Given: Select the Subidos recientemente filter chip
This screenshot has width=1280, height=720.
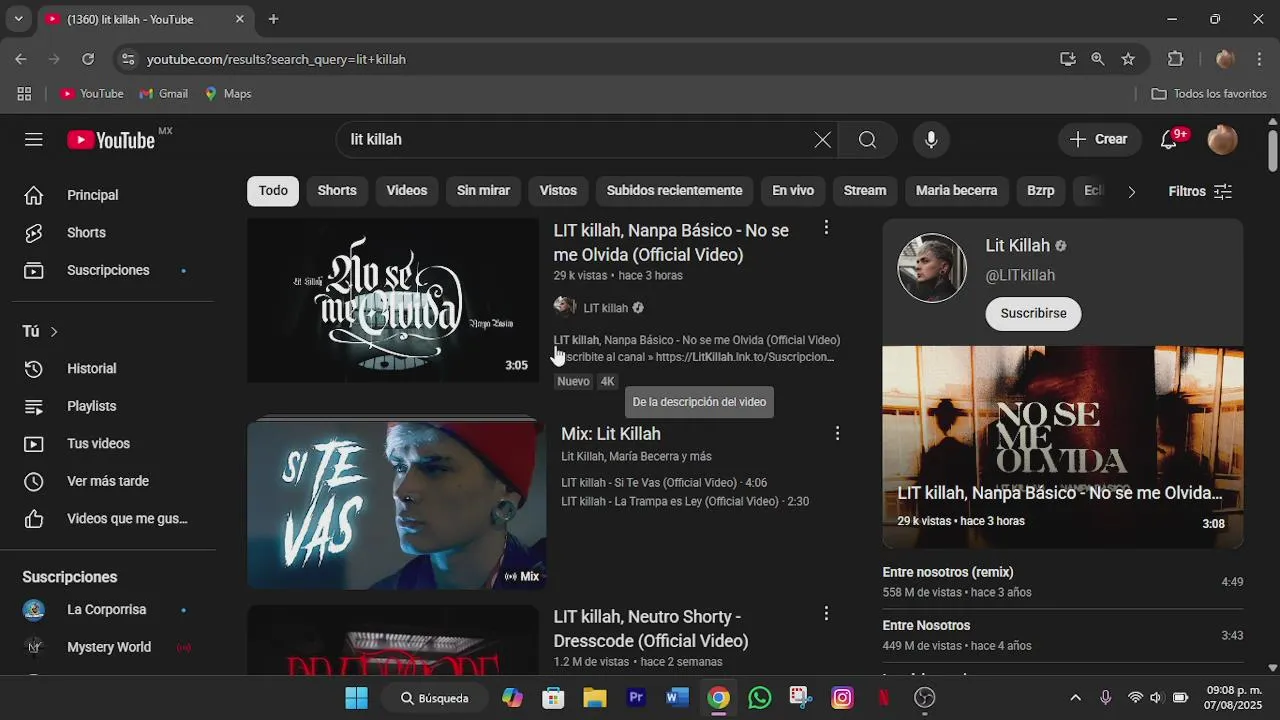Looking at the screenshot, I should [674, 191].
